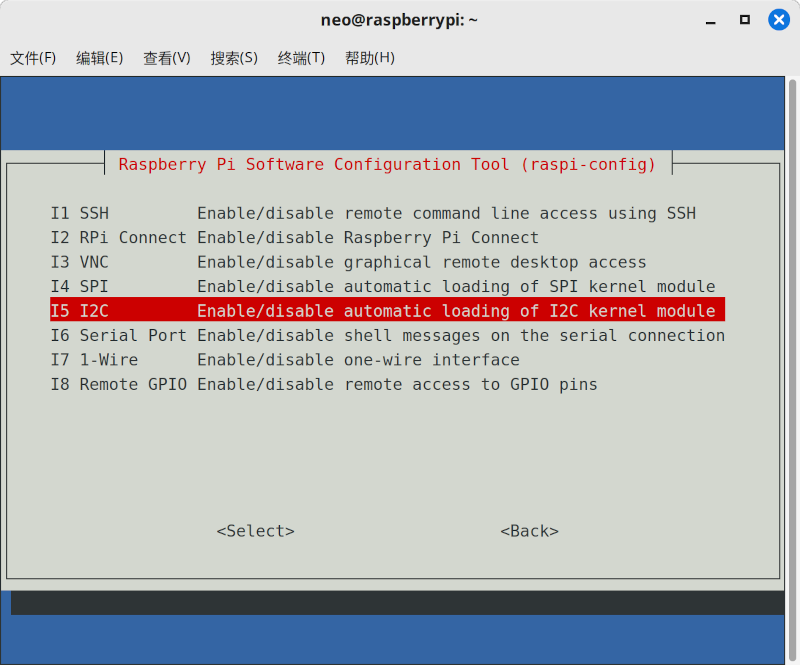The image size is (800, 665).
Task: Click the <Back> button
Action: click(x=530, y=531)
